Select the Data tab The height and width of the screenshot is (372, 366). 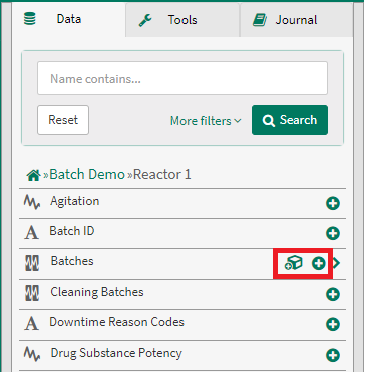[x=69, y=19]
